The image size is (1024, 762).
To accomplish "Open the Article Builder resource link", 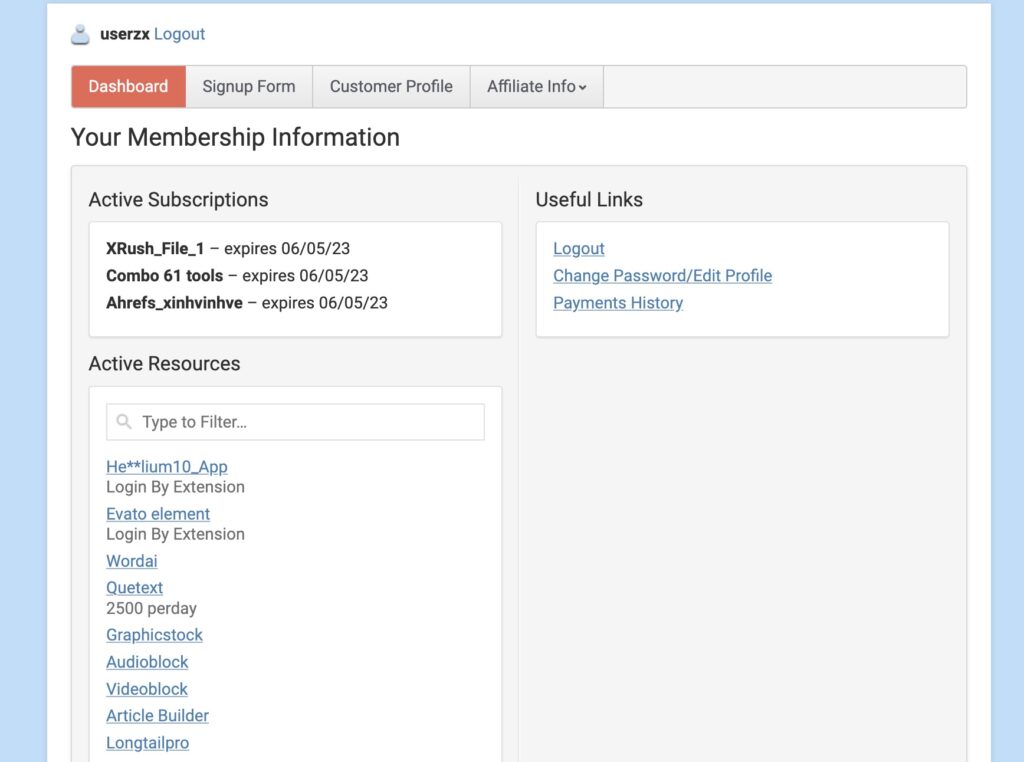I will pos(157,716).
